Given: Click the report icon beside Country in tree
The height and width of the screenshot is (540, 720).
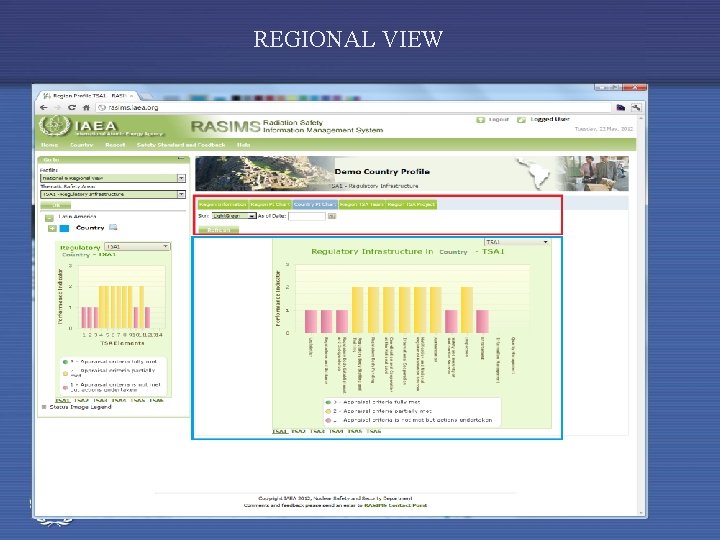Looking at the screenshot, I should 113,227.
